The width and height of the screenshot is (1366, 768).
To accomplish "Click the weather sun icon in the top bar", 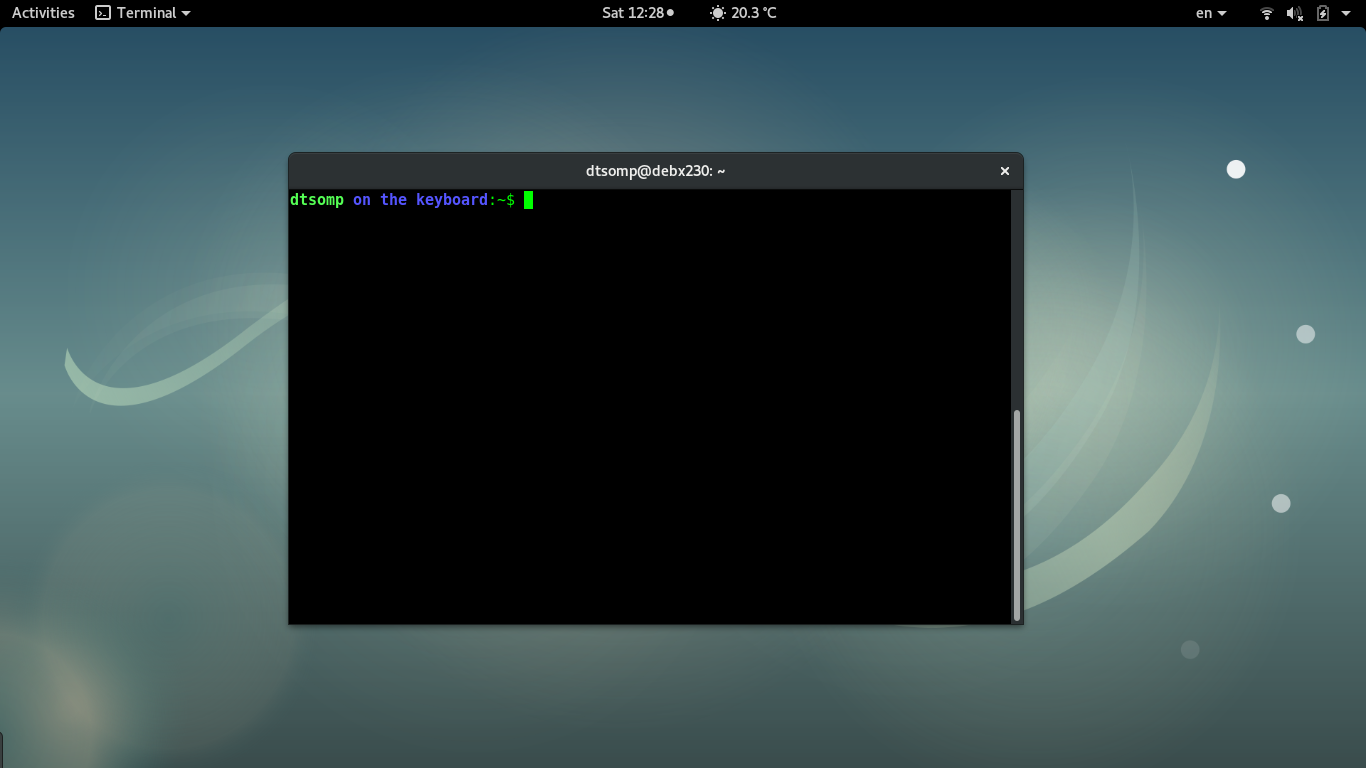I will [716, 13].
